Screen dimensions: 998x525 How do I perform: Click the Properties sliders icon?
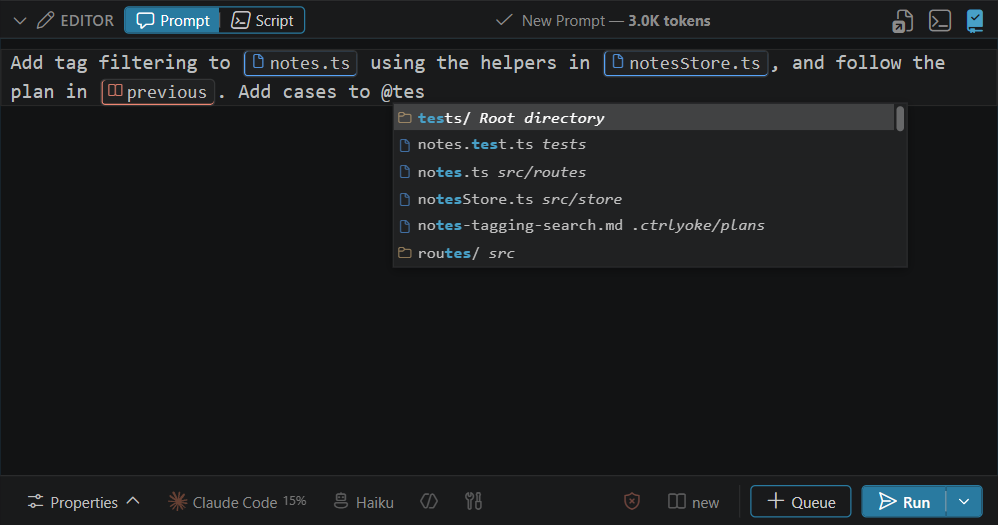coord(35,502)
